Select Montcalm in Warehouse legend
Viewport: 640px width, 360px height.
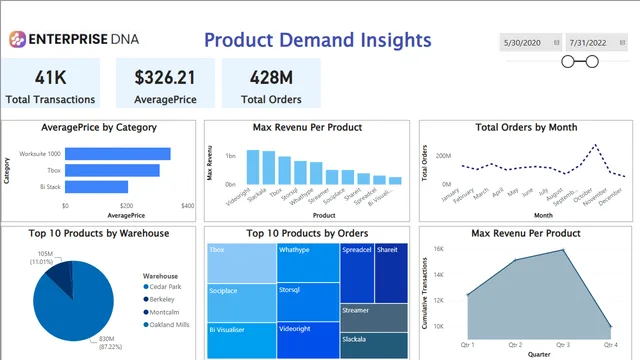tap(161, 312)
